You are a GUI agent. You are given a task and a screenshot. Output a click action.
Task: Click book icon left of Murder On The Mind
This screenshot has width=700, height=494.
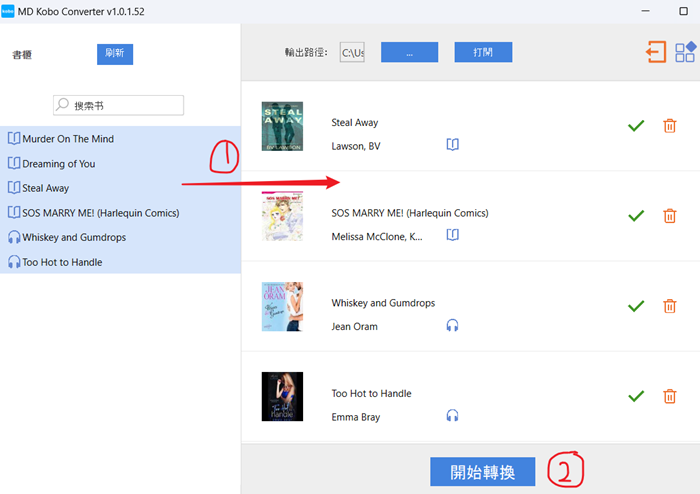tap(14, 138)
